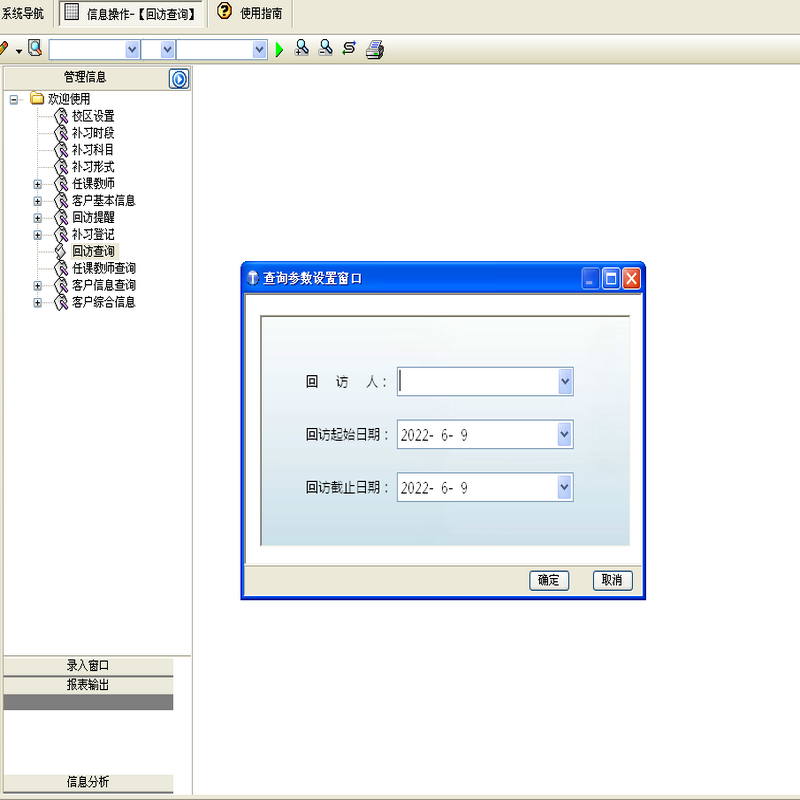This screenshot has width=800, height=800.
Task: Select 客户综合信息 in the tree
Action: pyautogui.click(x=104, y=302)
